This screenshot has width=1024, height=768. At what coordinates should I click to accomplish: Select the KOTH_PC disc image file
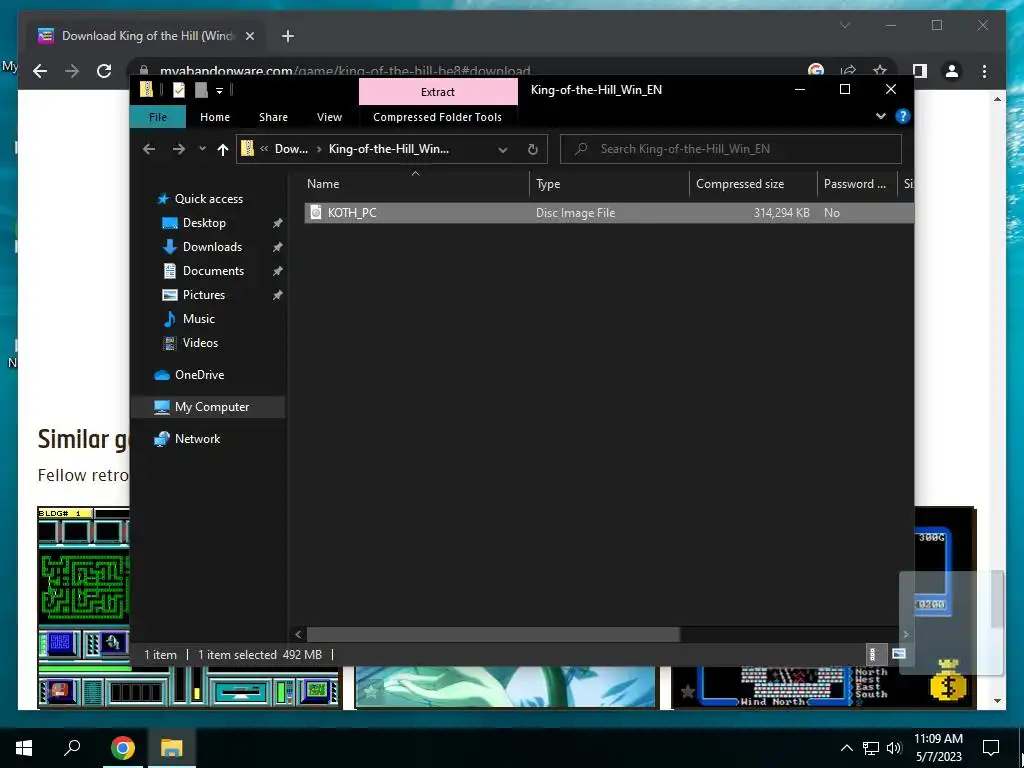[x=609, y=213]
